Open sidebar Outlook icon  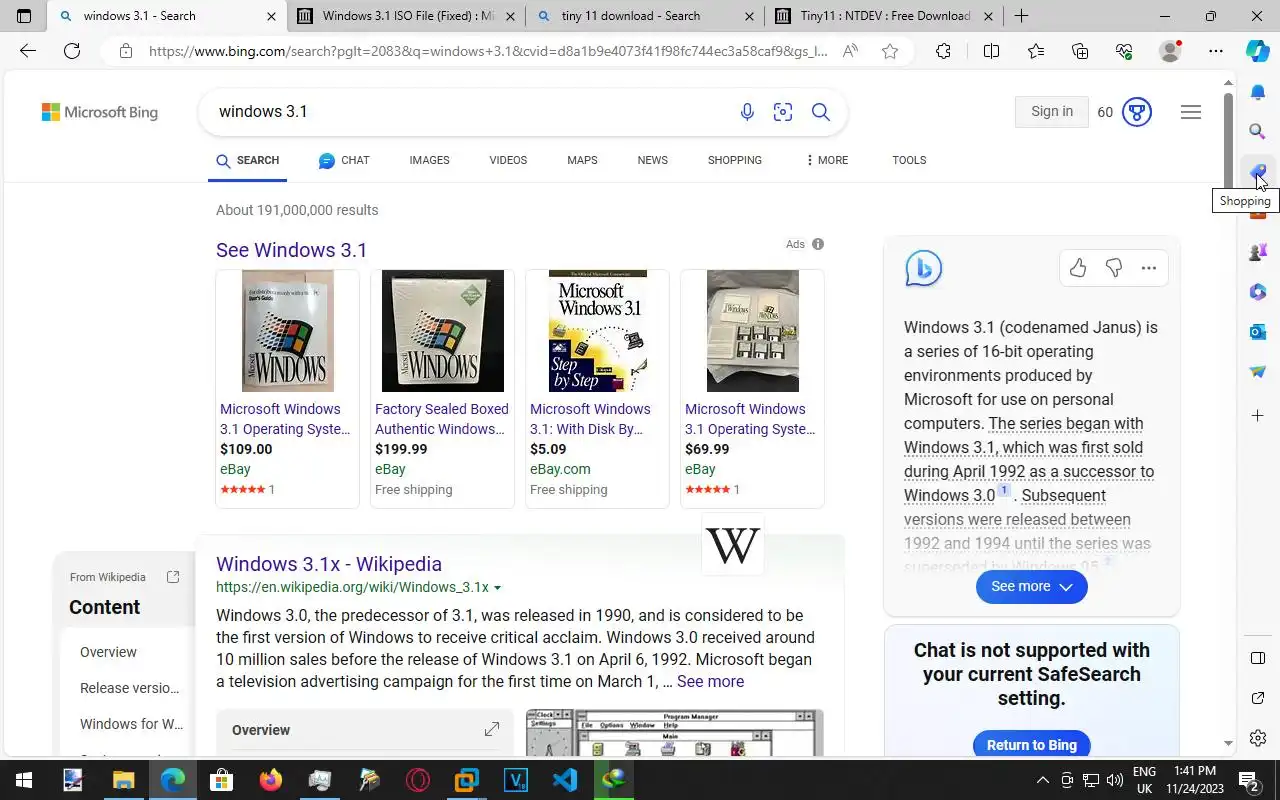1258,331
